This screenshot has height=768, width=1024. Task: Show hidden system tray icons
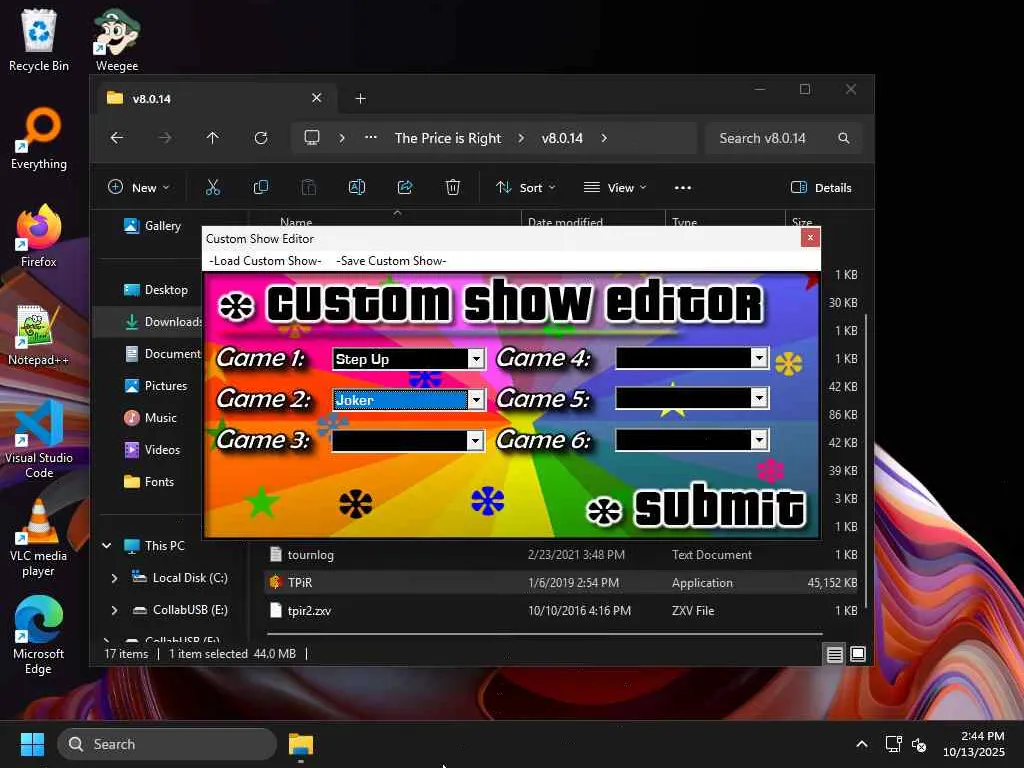(862, 744)
